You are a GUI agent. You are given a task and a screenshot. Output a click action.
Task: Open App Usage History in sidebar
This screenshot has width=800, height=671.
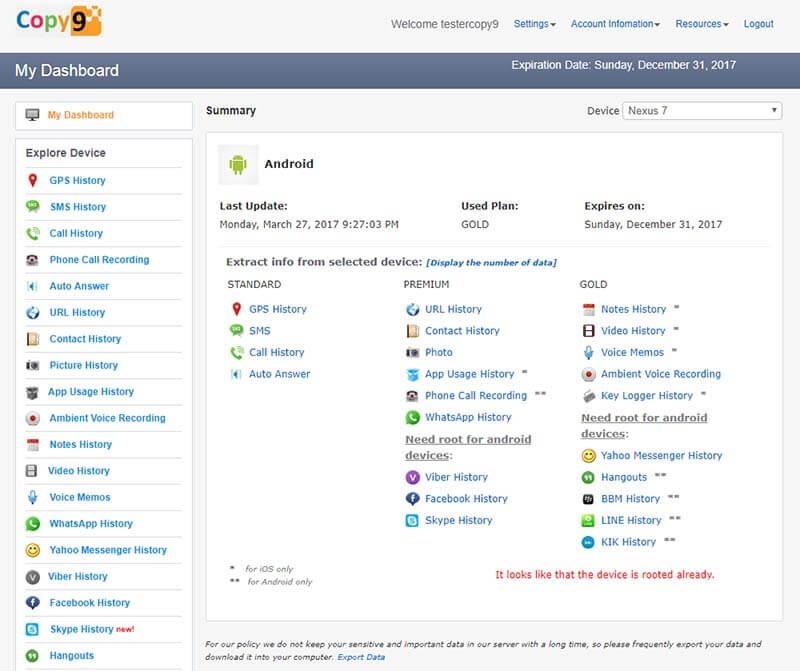pyautogui.click(x=91, y=391)
